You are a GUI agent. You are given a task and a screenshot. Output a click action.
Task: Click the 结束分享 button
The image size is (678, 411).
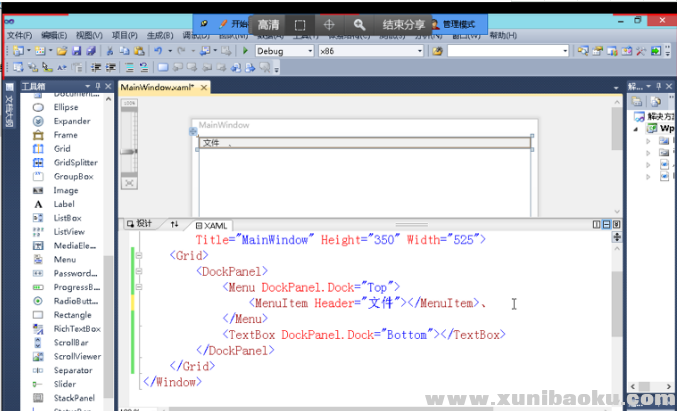[x=402, y=23]
